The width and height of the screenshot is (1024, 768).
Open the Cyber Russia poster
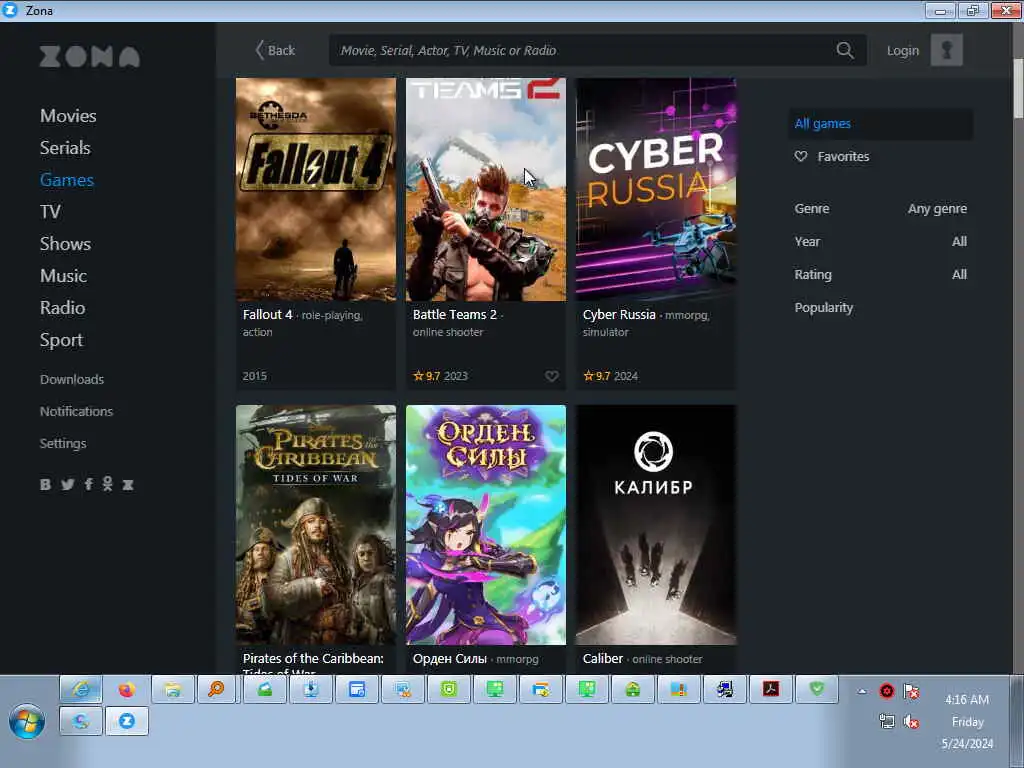click(656, 189)
